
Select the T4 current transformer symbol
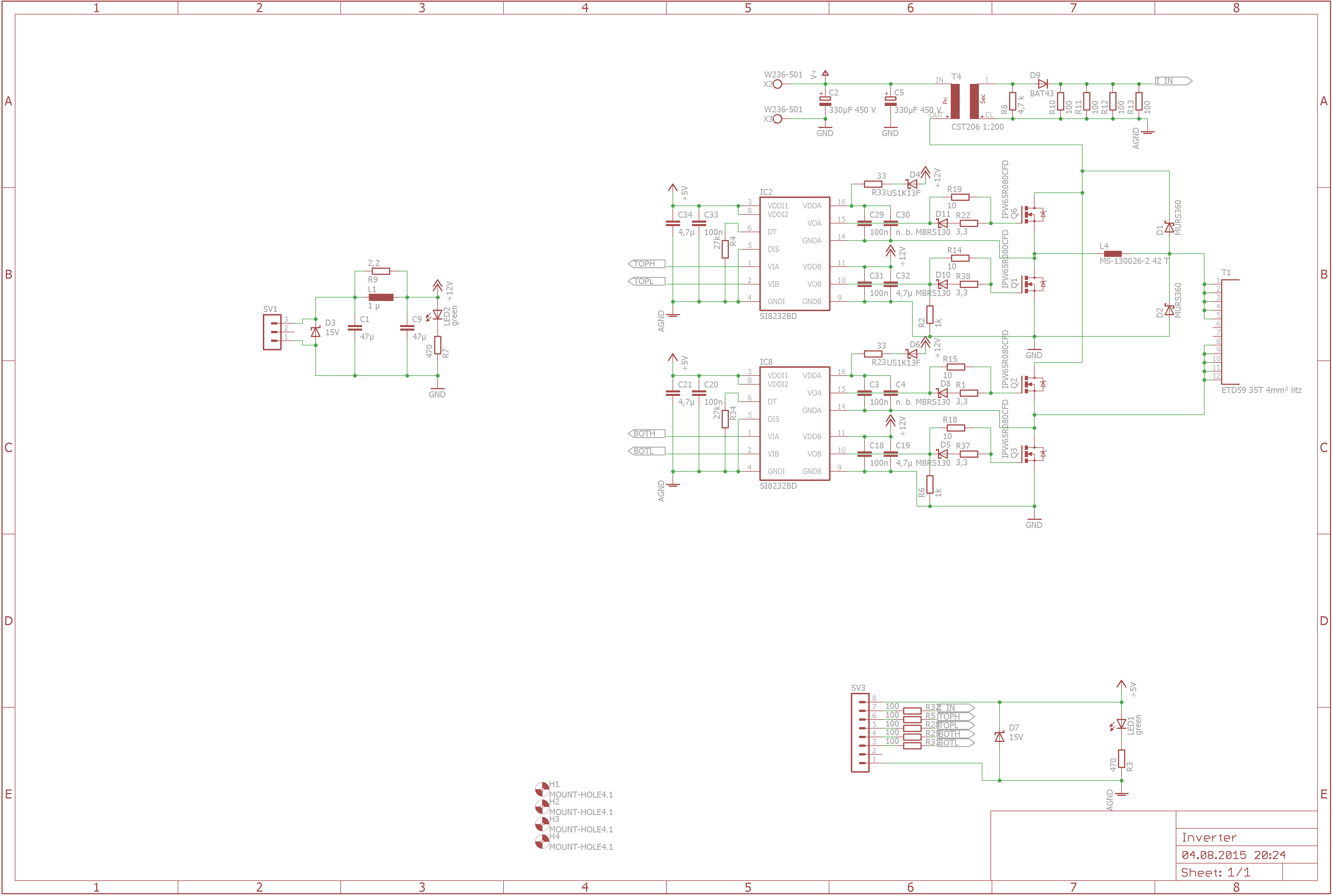point(964,101)
